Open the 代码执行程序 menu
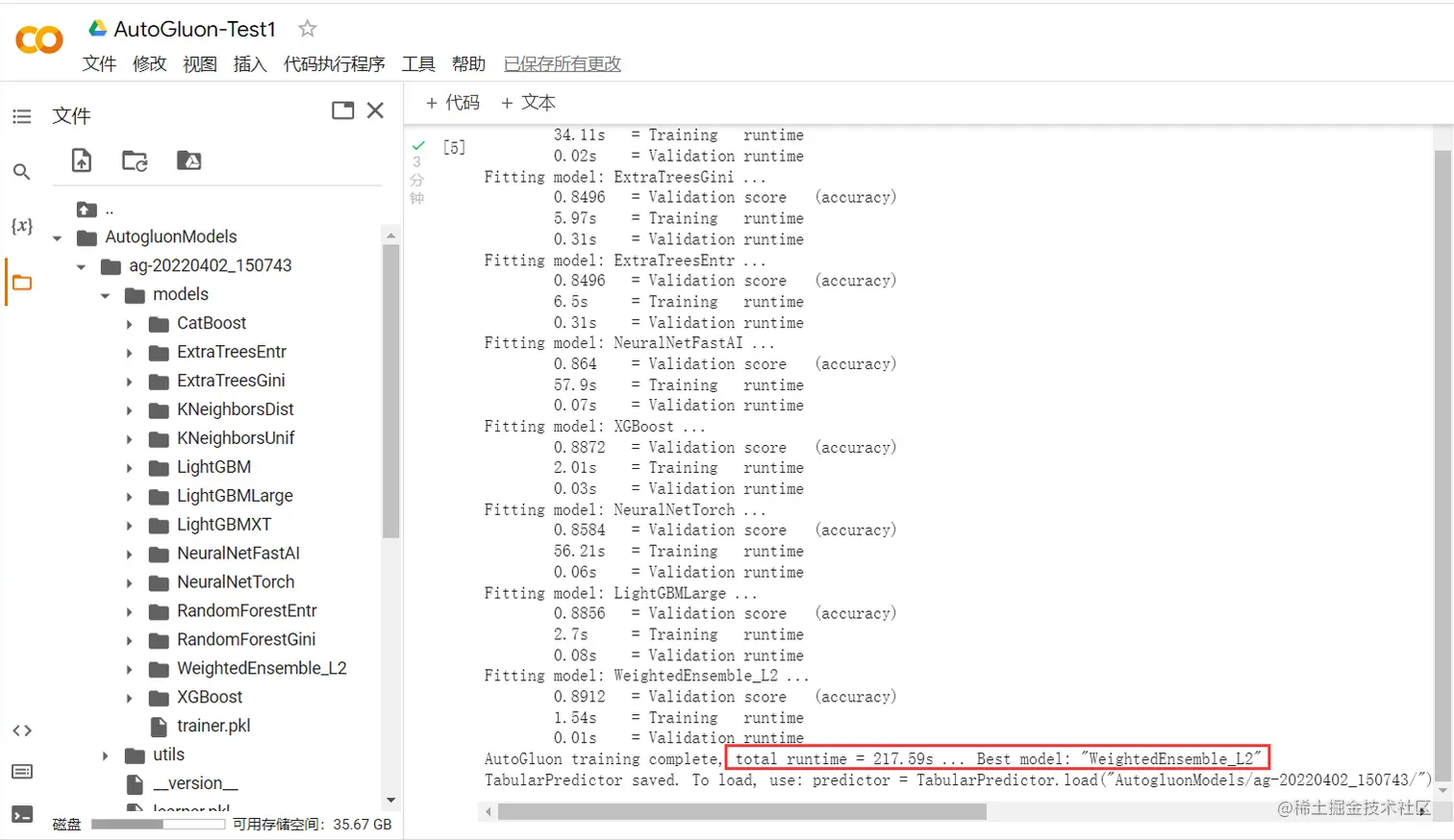 coord(334,63)
